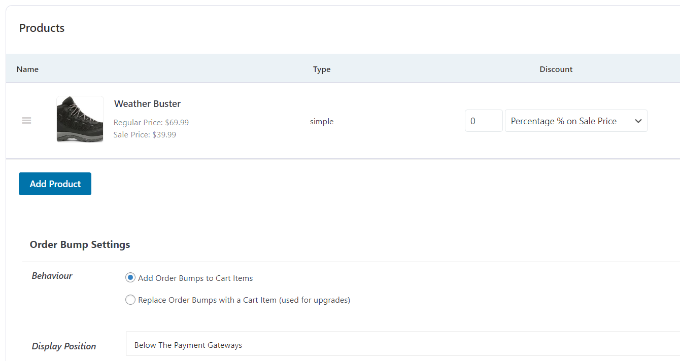This screenshot has height=361, width=680.
Task: Click the Regular Price $69.99 text
Action: 151,122
